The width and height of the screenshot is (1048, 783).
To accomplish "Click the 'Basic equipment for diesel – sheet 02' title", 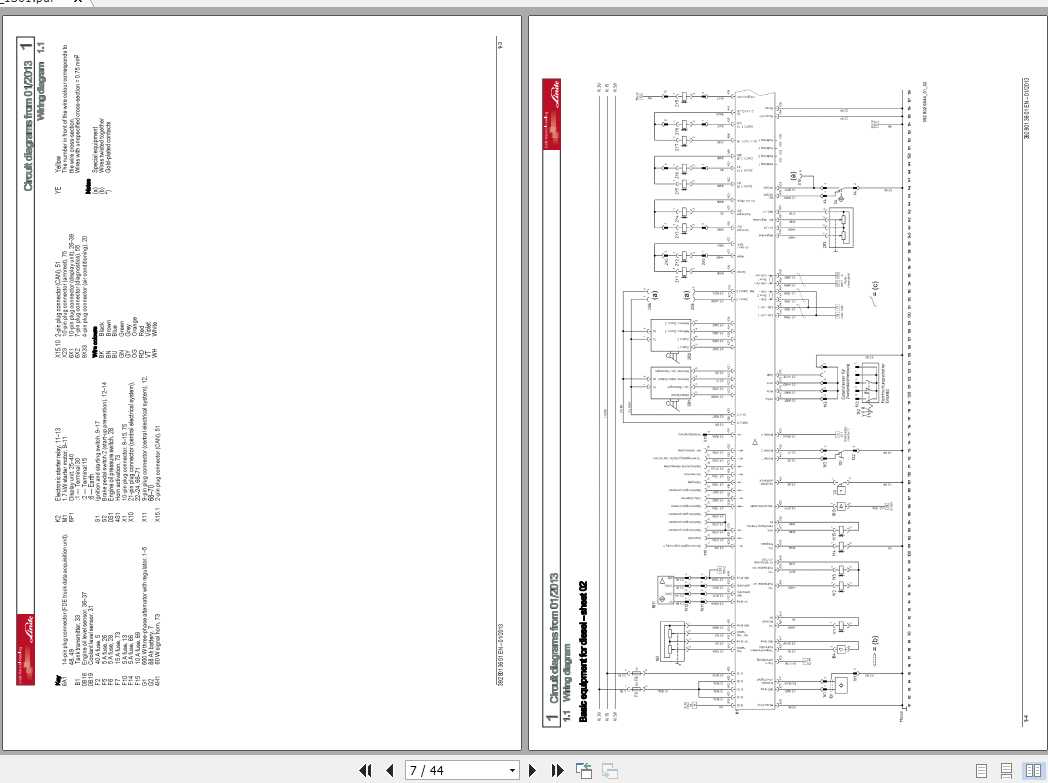I will [583, 651].
